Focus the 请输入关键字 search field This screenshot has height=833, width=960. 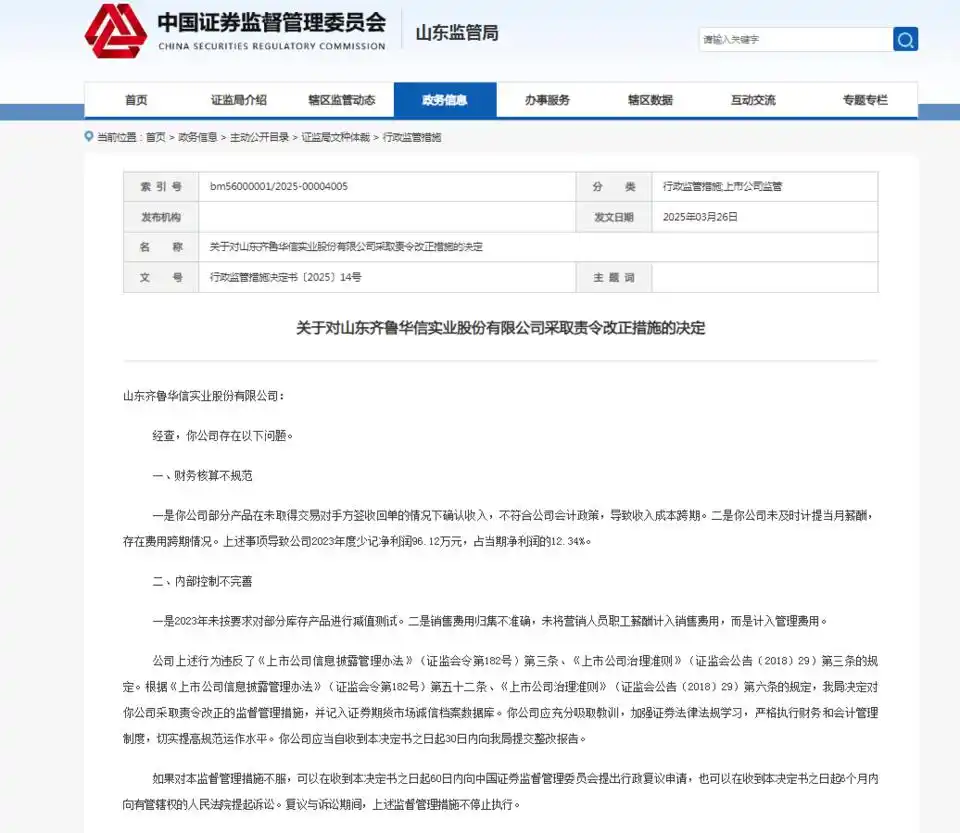(794, 40)
